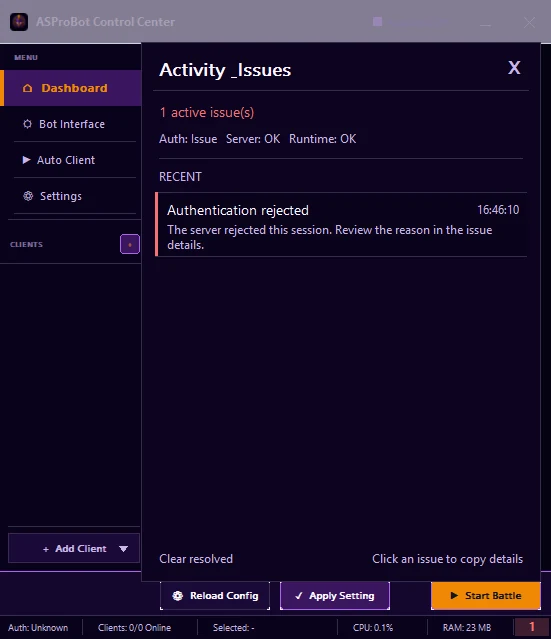The image size is (551, 639).
Task: Click the Apply Setting button
Action: coord(335,596)
